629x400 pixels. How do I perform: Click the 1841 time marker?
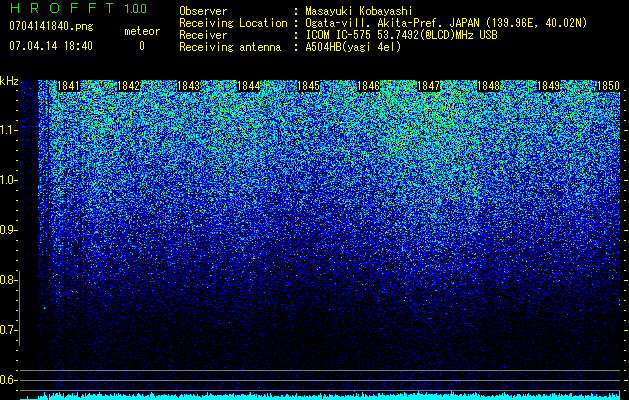click(69, 86)
